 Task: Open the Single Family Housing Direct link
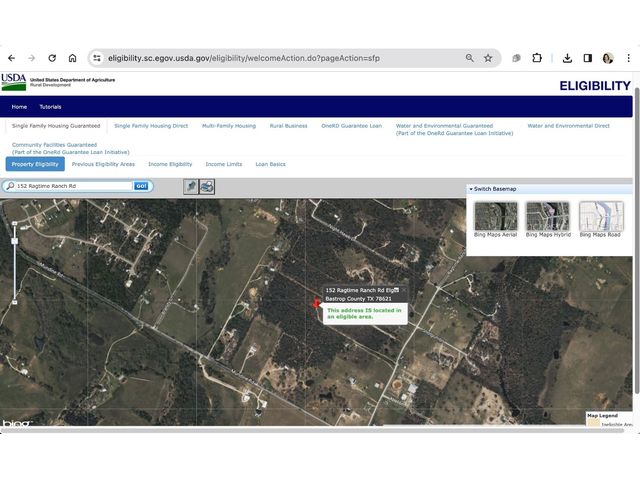pyautogui.click(x=151, y=126)
